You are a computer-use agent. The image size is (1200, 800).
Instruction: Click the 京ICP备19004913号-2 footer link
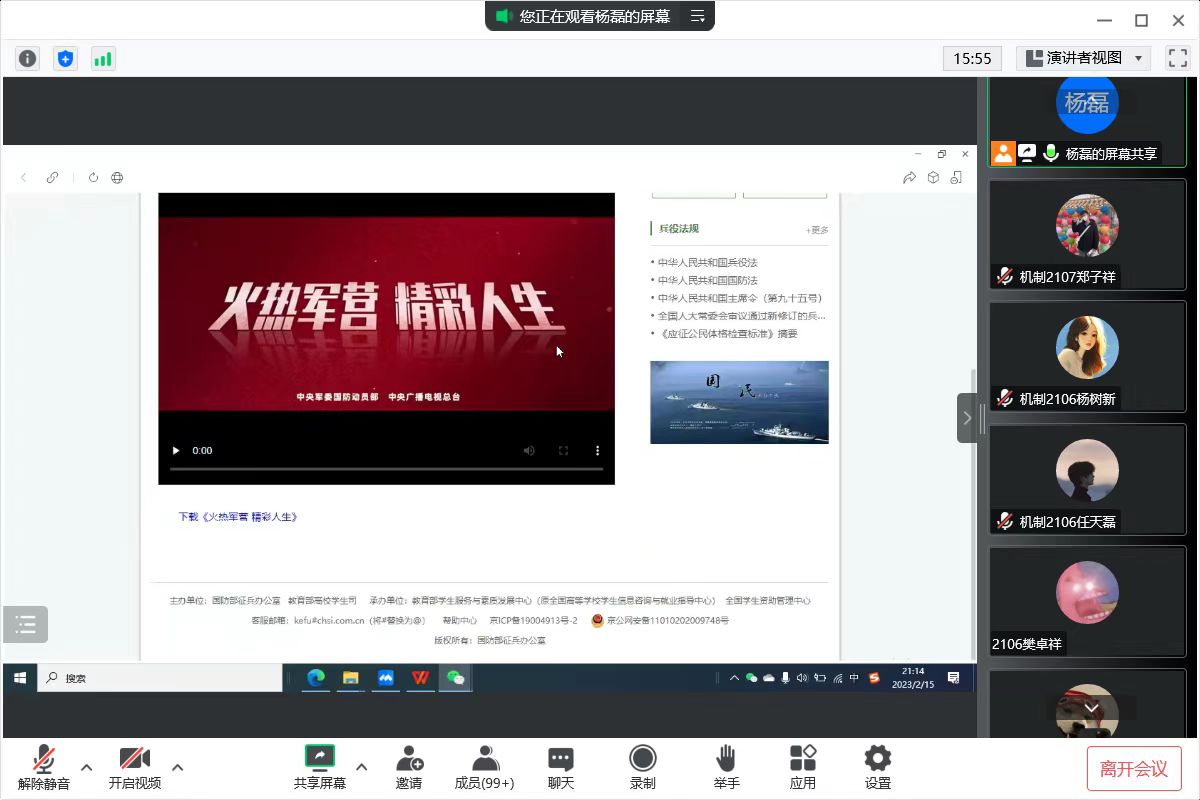point(533,621)
